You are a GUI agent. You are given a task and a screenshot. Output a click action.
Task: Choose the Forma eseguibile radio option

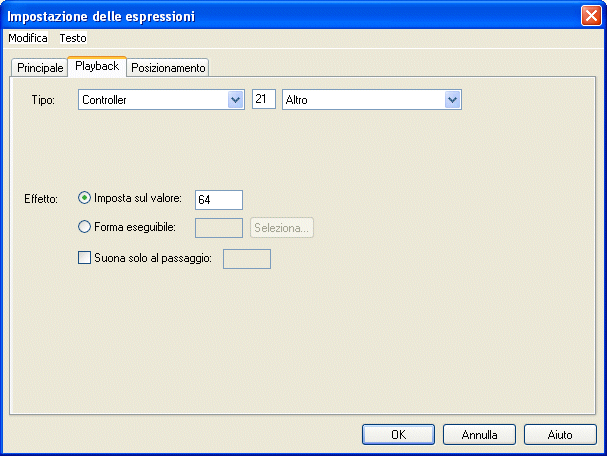(84, 227)
